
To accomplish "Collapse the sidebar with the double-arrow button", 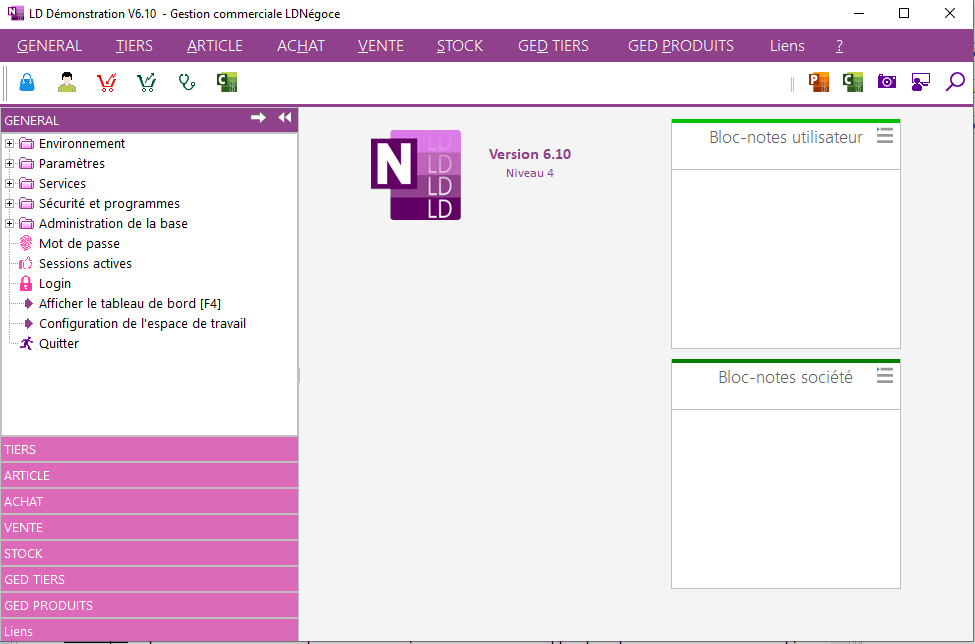I will [x=285, y=118].
